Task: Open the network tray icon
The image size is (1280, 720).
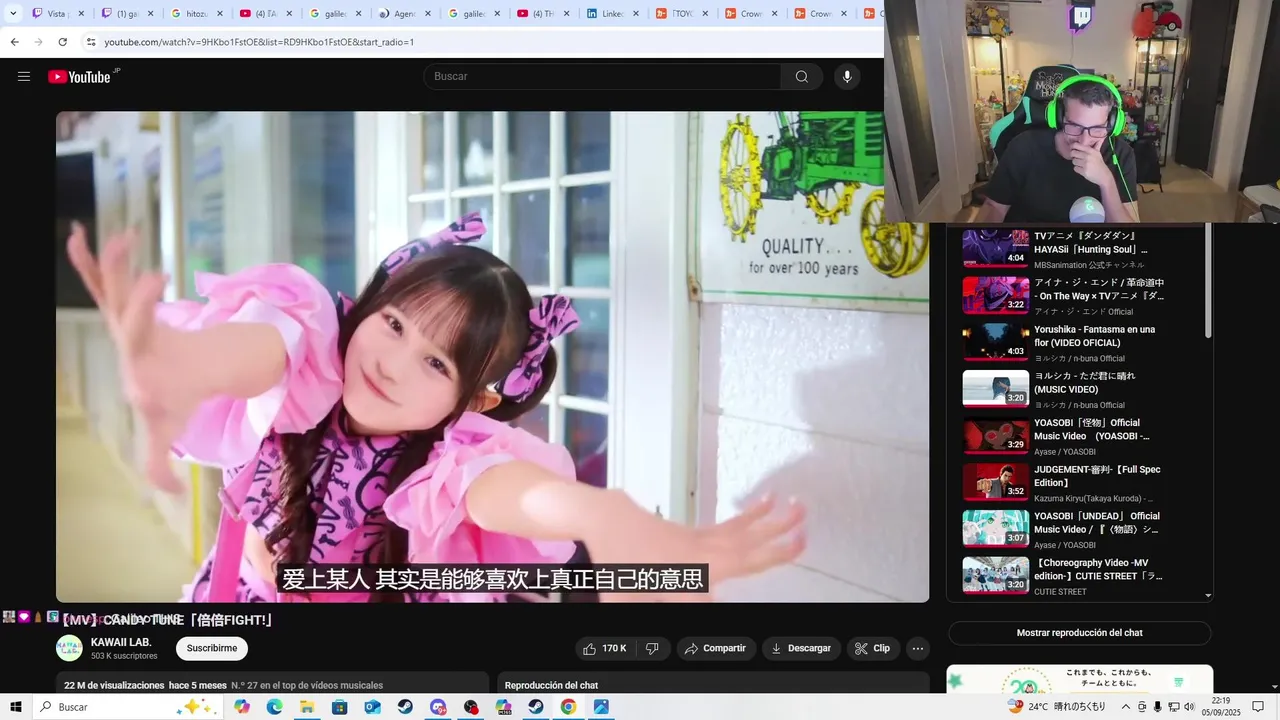Action: click(x=1173, y=707)
